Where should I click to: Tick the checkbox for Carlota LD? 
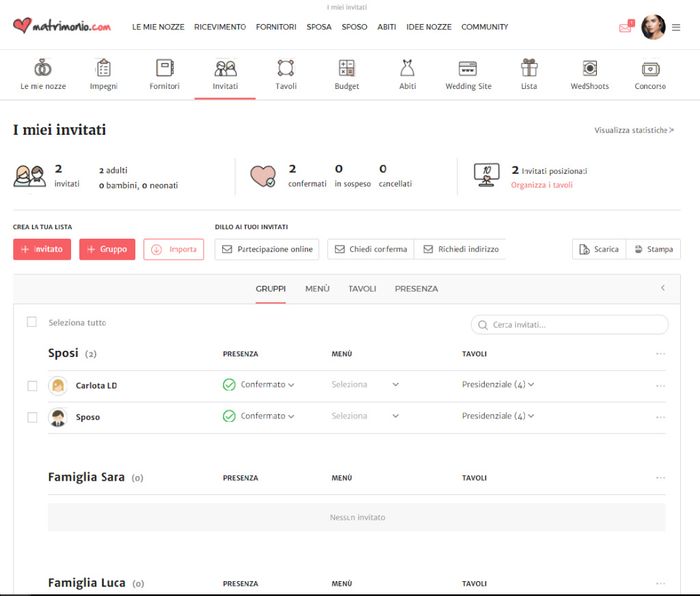32,385
